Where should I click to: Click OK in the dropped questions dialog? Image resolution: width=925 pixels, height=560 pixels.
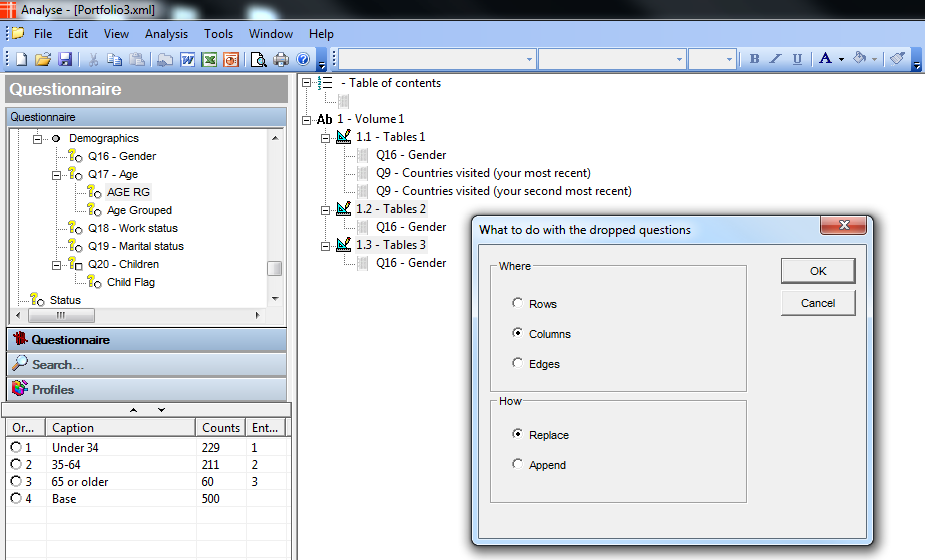(817, 271)
